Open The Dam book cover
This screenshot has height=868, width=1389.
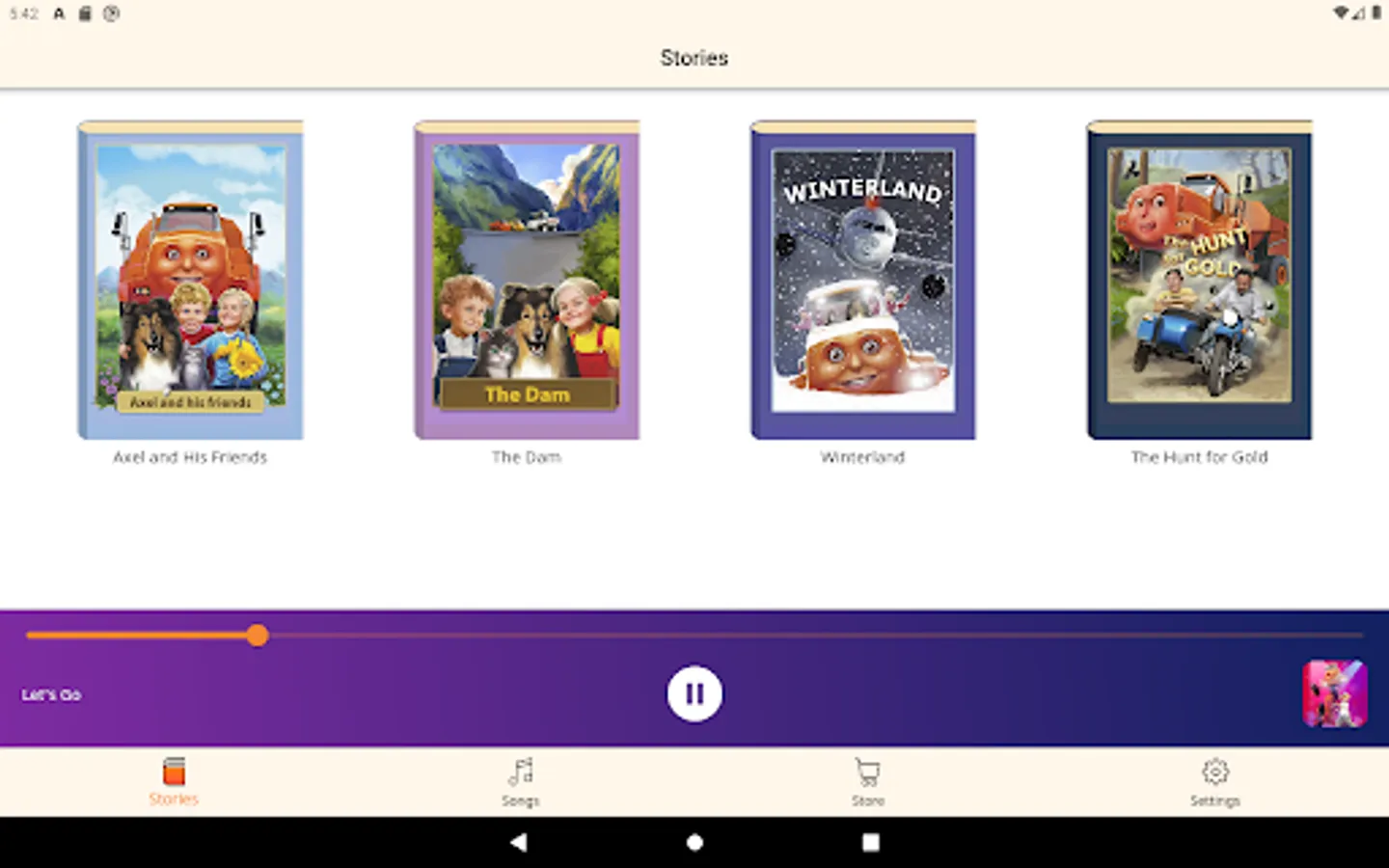[527, 280]
